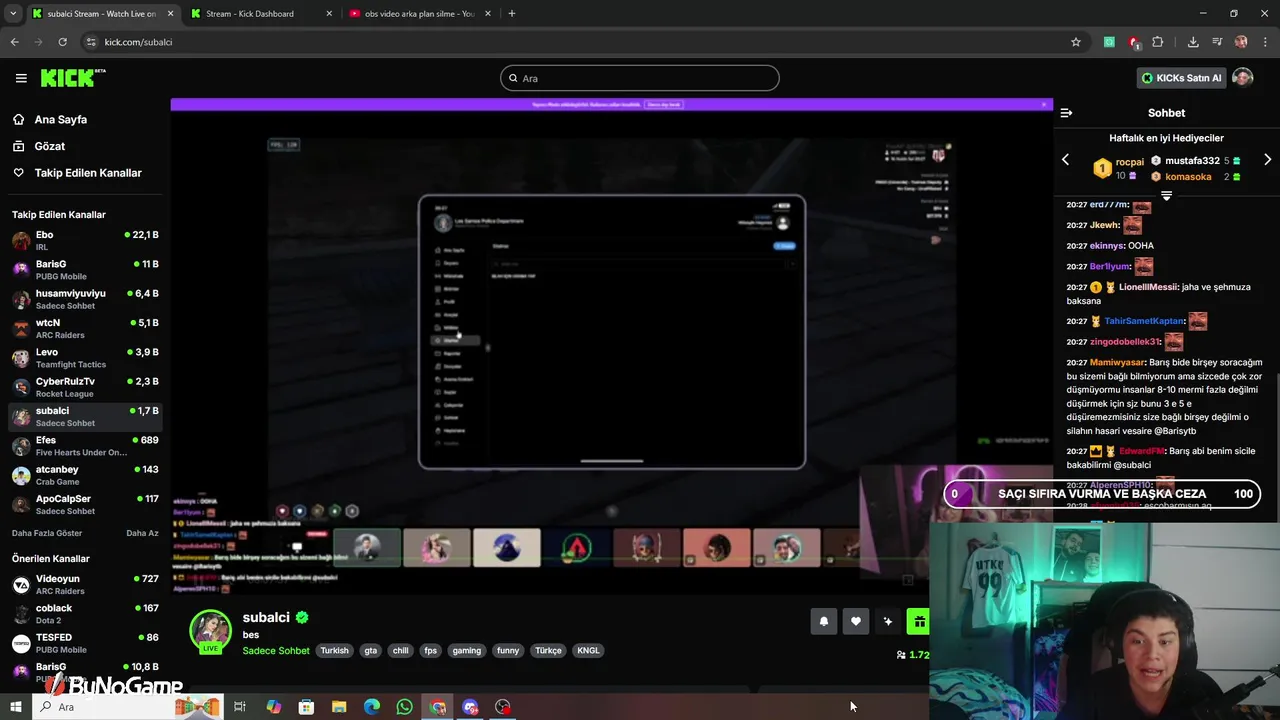Select the gta tag

371,651
